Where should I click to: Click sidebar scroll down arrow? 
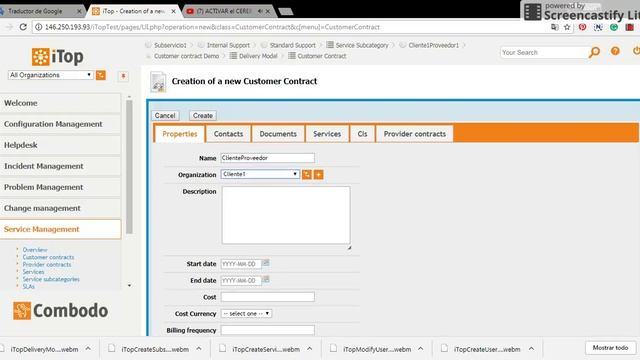[x=129, y=286]
